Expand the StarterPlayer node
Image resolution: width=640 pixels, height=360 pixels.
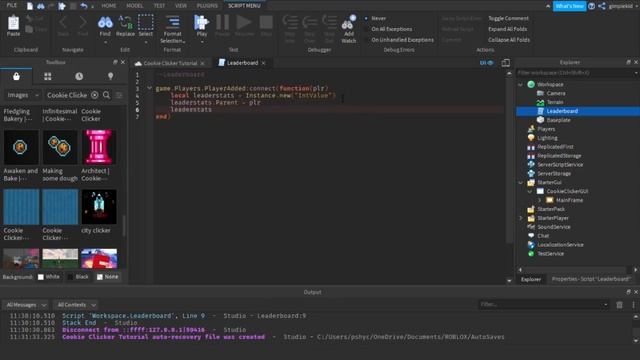[520, 218]
